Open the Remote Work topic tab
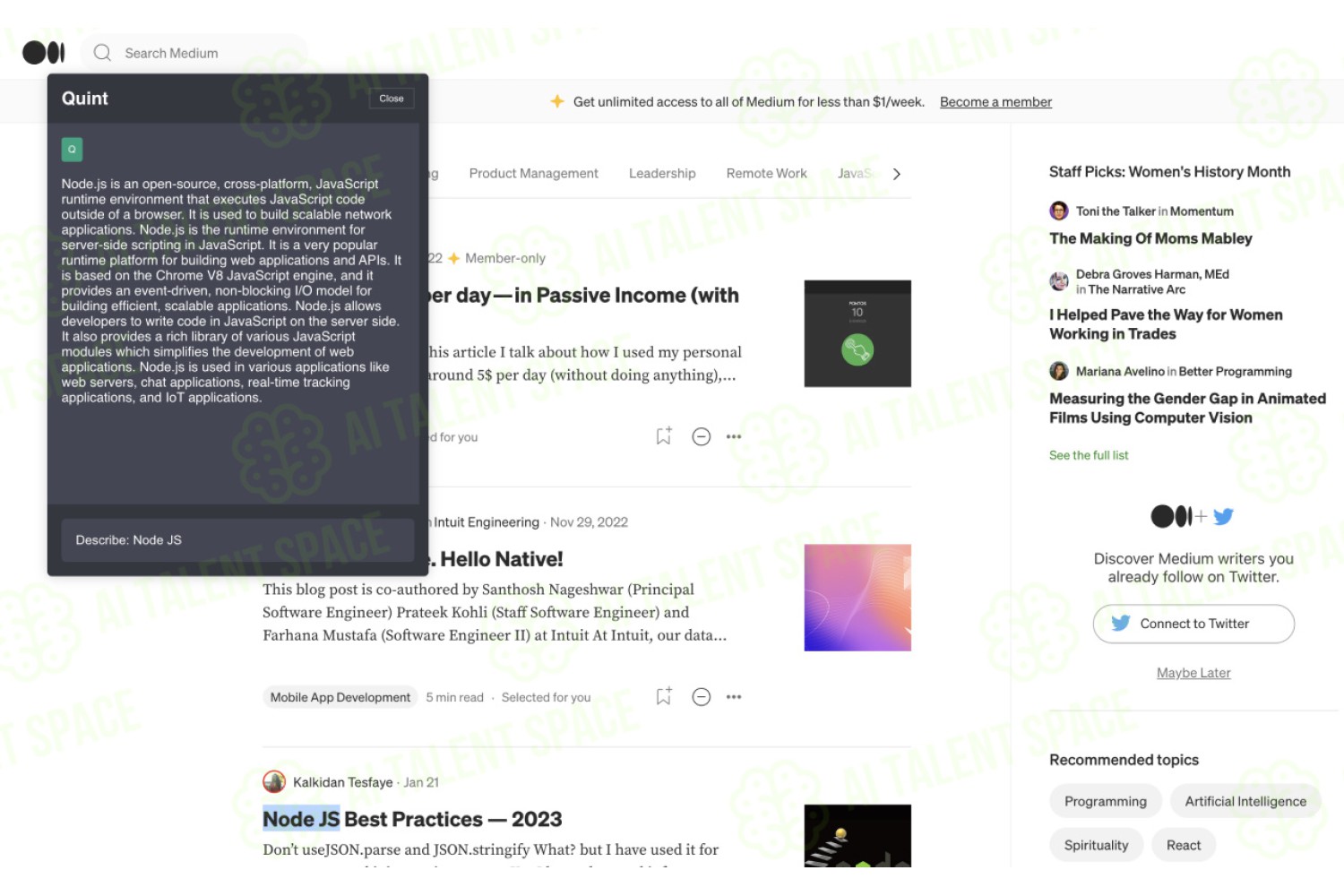The image size is (1344, 896). (x=766, y=173)
